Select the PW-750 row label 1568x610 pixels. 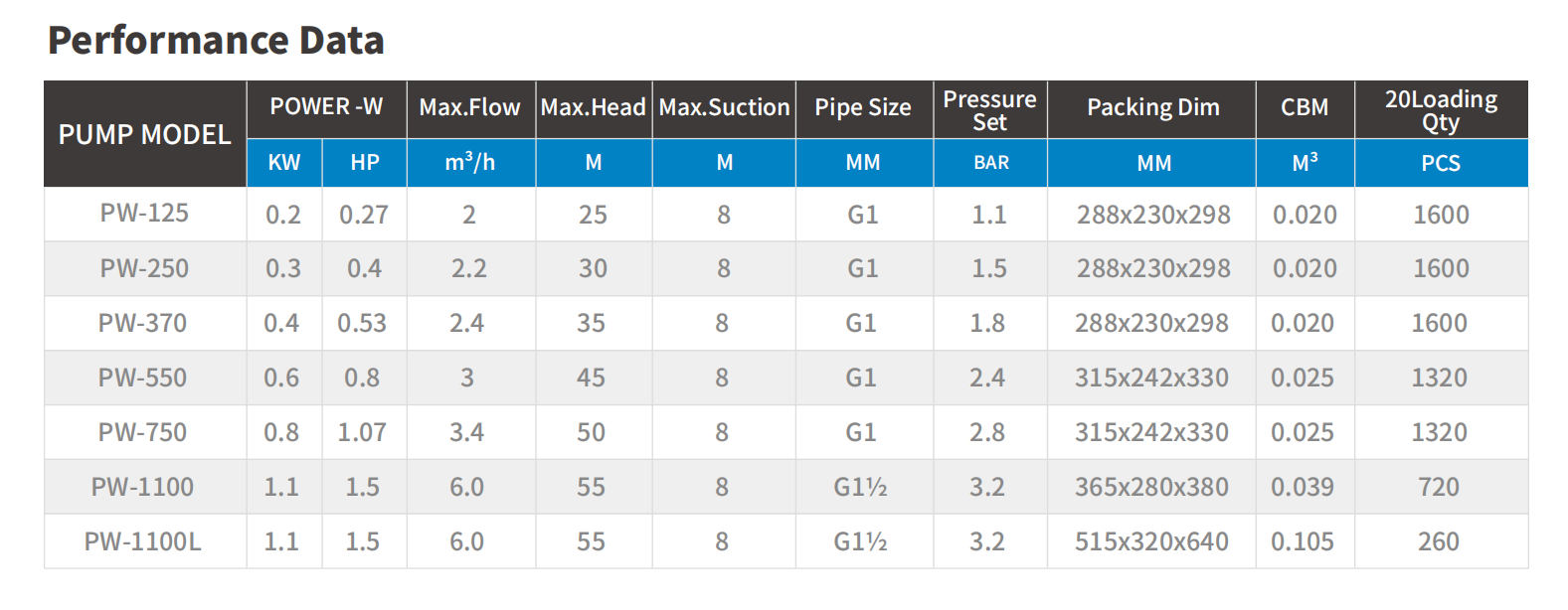tap(142, 432)
